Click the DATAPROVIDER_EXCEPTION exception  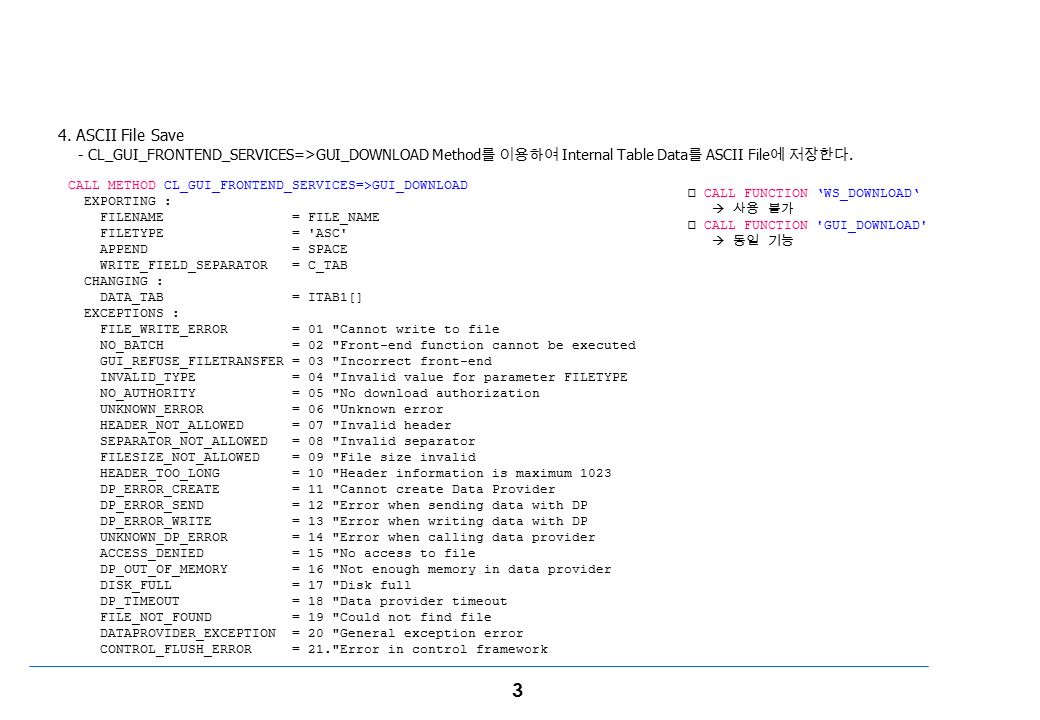click(188, 633)
